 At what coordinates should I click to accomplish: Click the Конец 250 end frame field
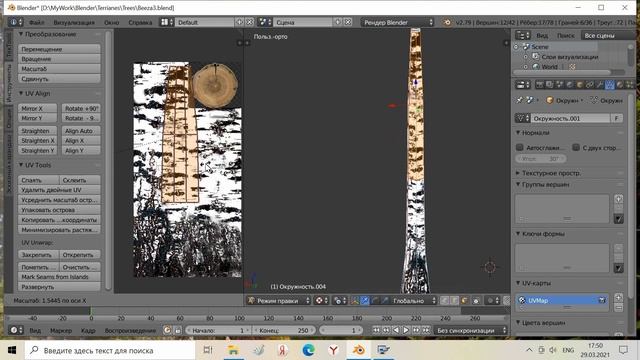click(x=283, y=330)
